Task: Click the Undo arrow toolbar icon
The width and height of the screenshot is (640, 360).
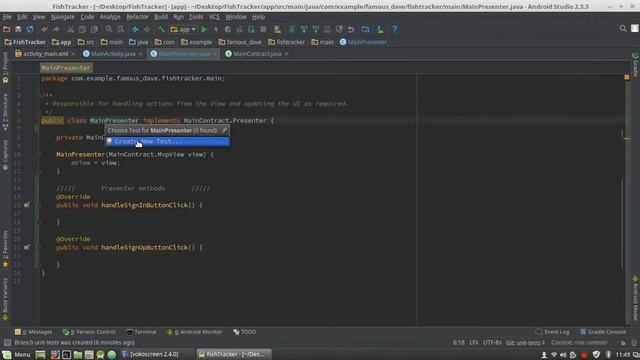Action: 44,29
